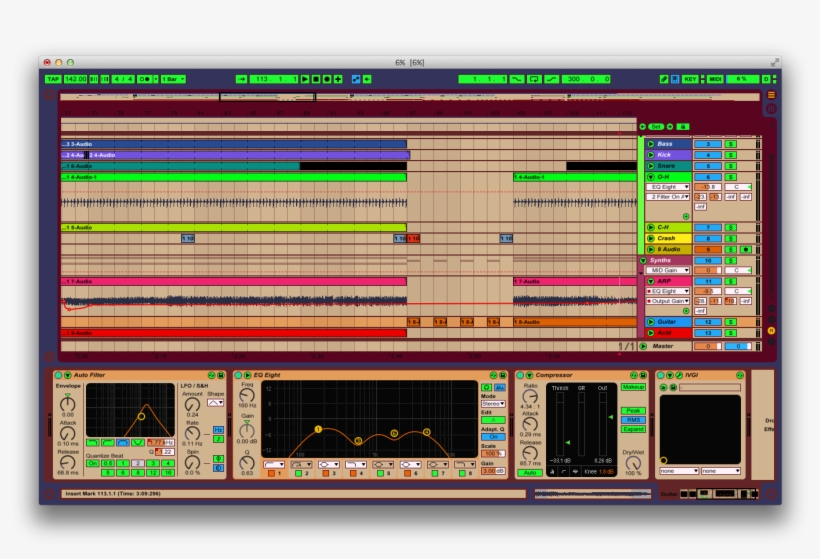Click the punch-out switch right of Loop
This screenshot has width=820, height=559.
pyautogui.click(x=551, y=79)
